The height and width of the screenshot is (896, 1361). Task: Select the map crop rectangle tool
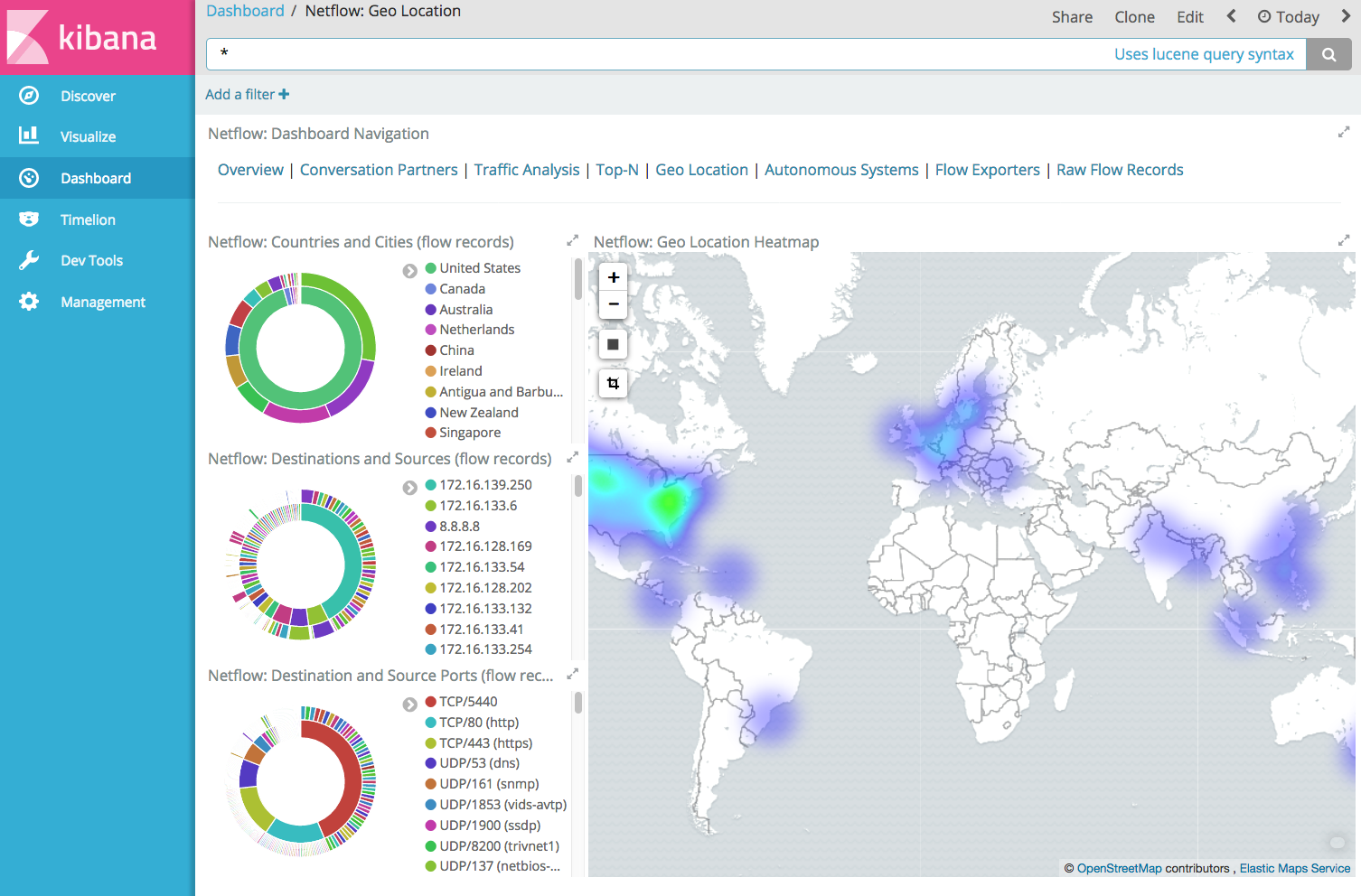[x=613, y=384]
